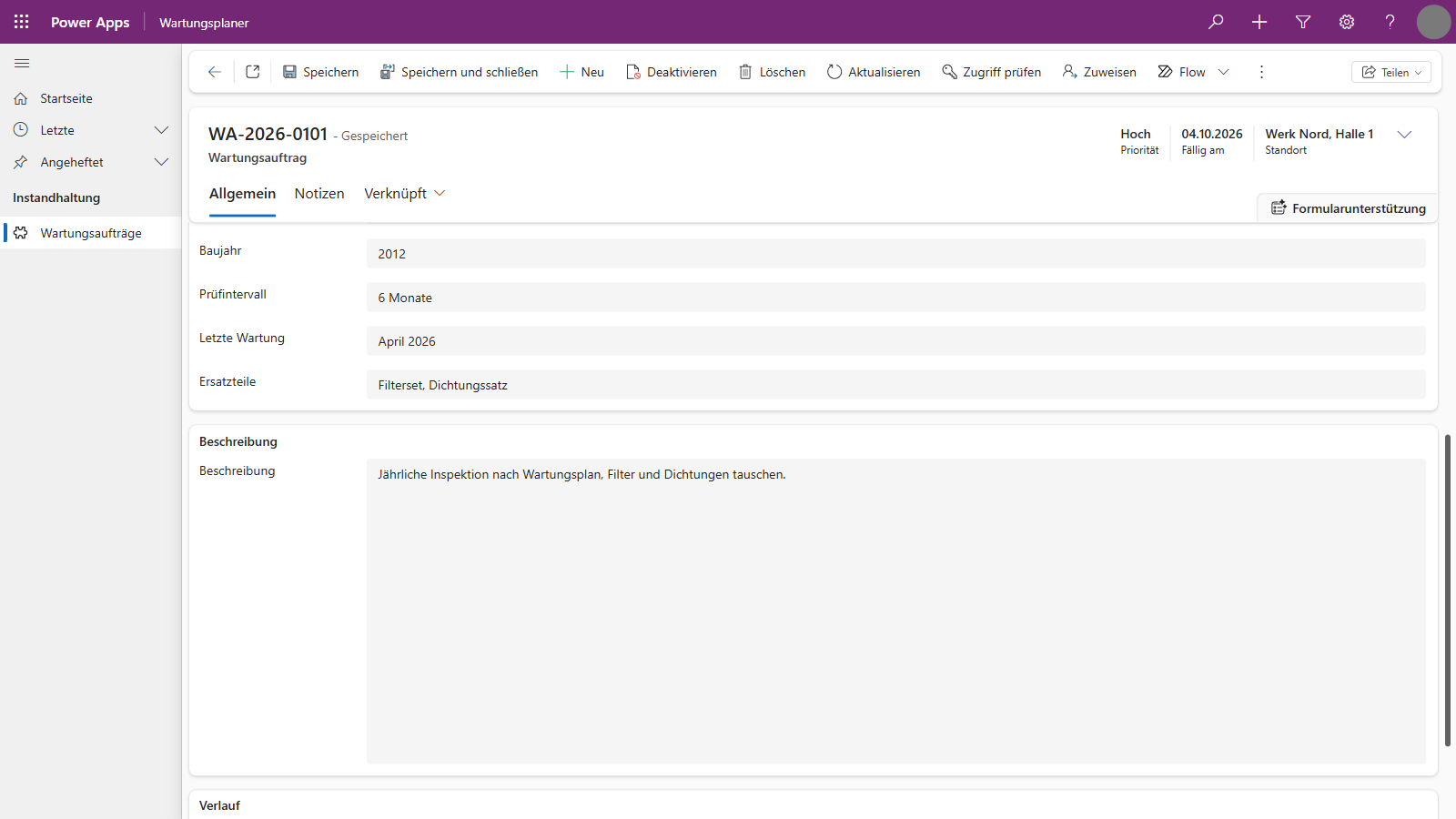Open the Verknüpft tab dropdown
Viewport: 1456px width, 819px height.
(405, 194)
